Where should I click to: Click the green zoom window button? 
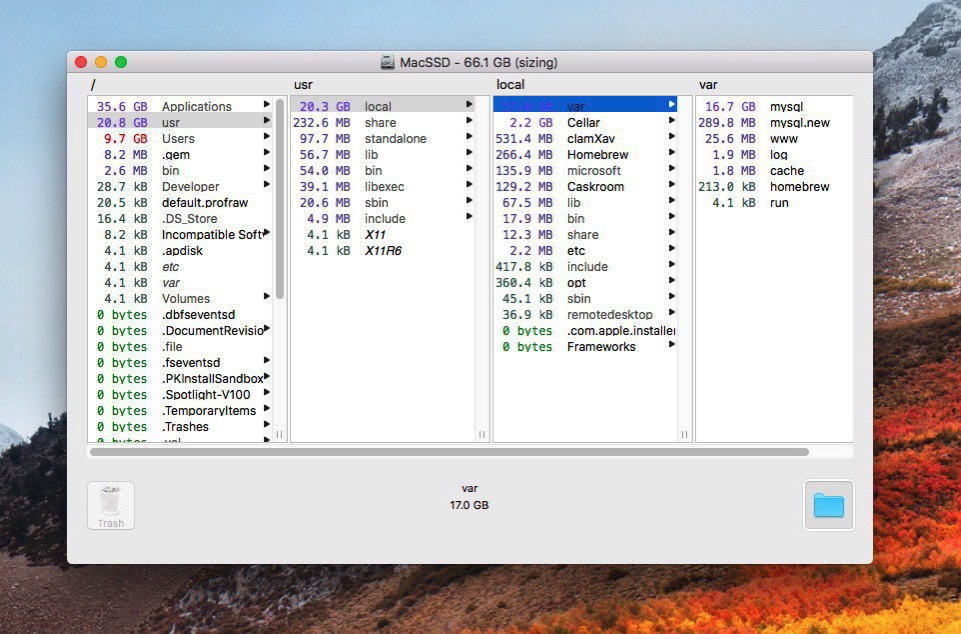point(121,62)
